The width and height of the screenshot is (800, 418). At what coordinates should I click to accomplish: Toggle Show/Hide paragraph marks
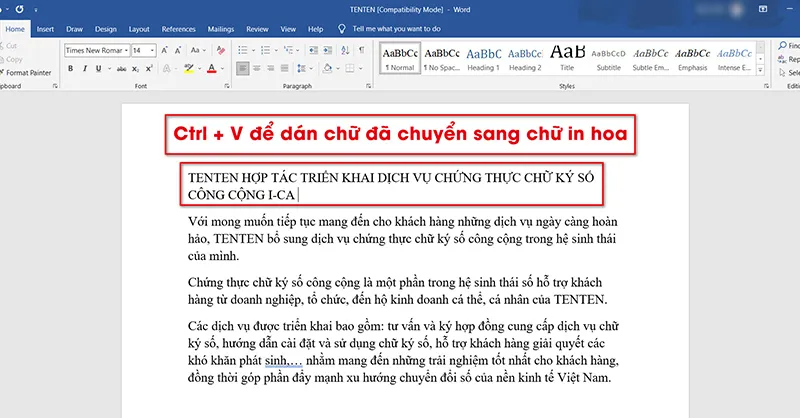pyautogui.click(x=362, y=50)
